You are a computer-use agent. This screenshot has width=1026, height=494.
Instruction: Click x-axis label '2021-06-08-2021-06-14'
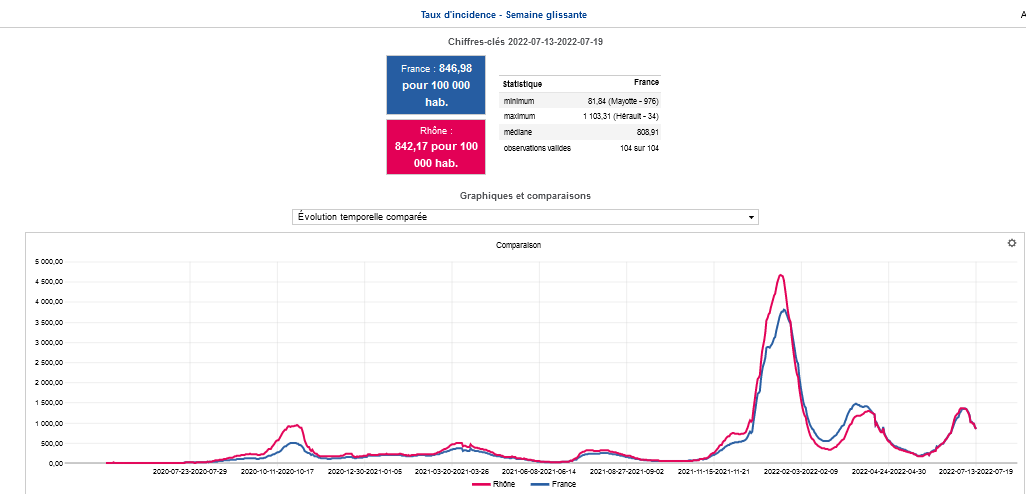pyautogui.click(x=539, y=470)
